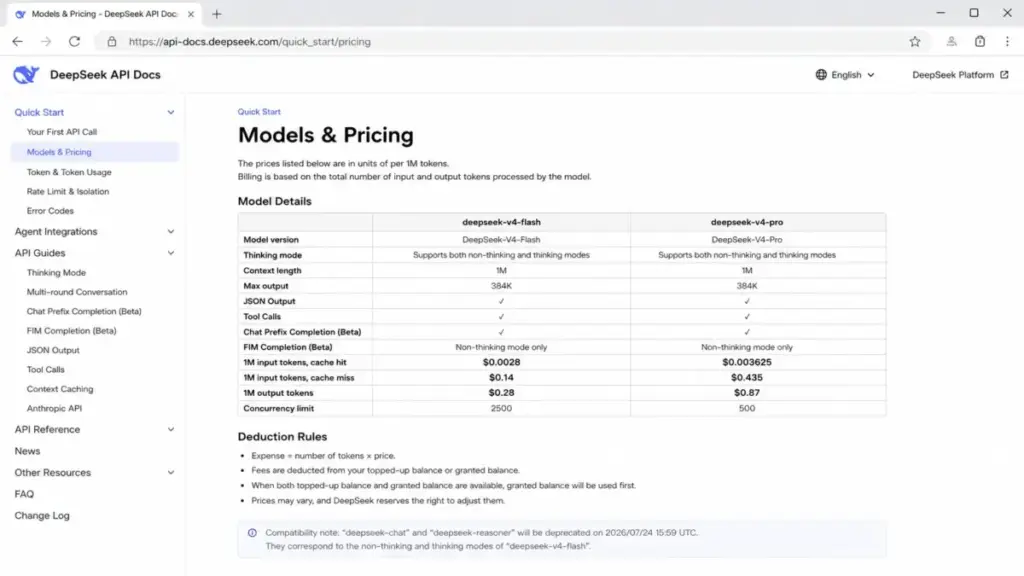The height and width of the screenshot is (576, 1024).
Task: Open the News sidebar item
Action: click(x=27, y=451)
